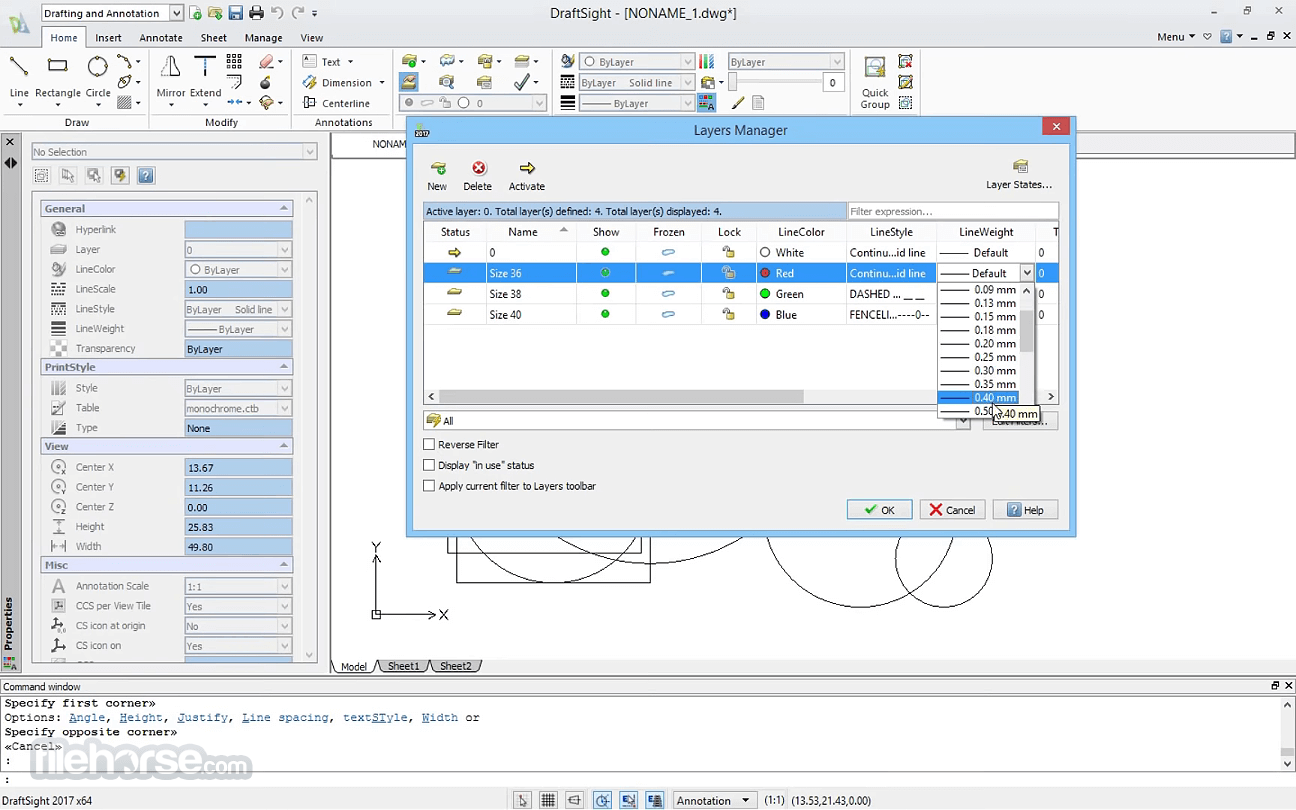
Task: Toggle Polar tracking in status bar
Action: click(602, 800)
